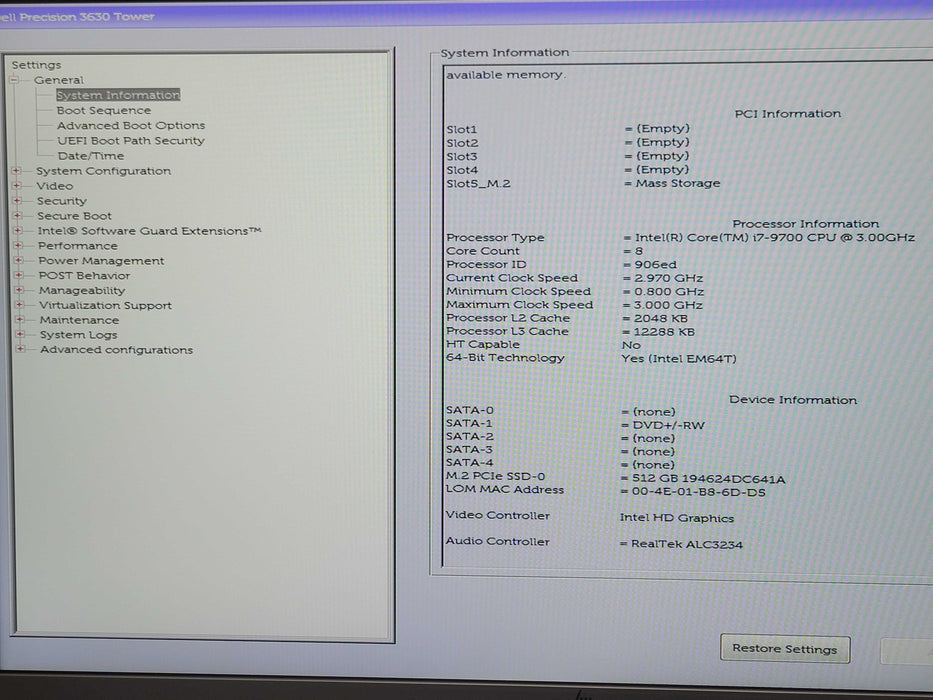Select the Virtualization Support label
This screenshot has height=700, width=933.
pos(105,305)
